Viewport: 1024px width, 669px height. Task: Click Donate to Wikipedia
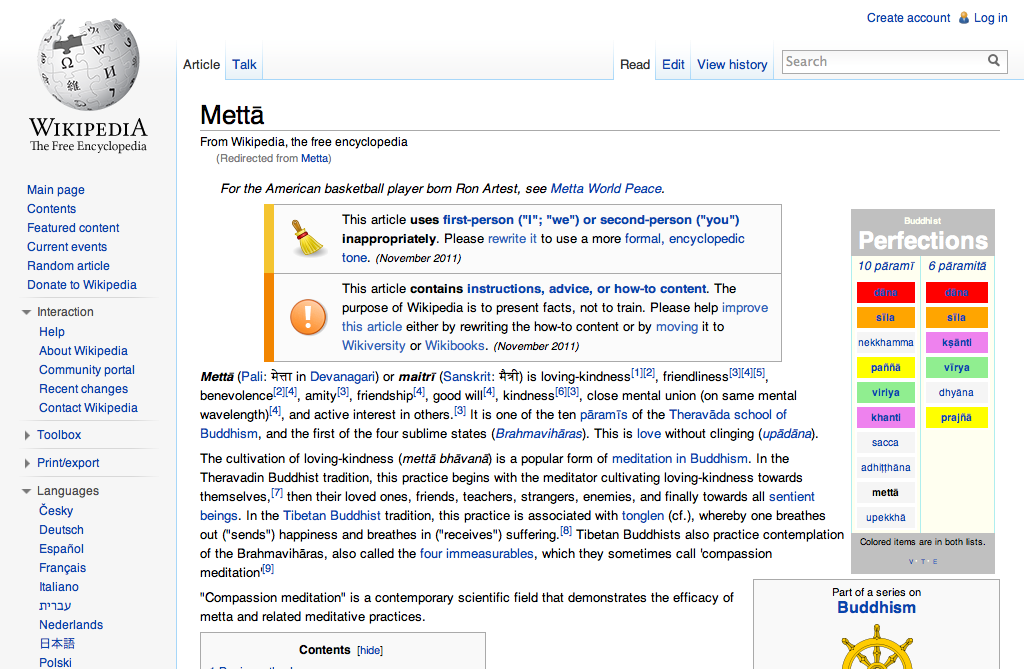[82, 285]
